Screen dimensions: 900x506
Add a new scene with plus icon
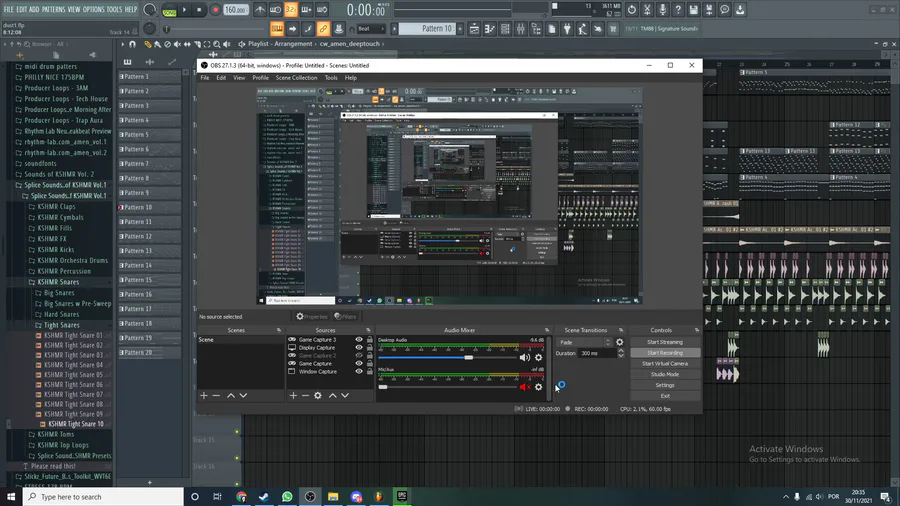click(204, 395)
